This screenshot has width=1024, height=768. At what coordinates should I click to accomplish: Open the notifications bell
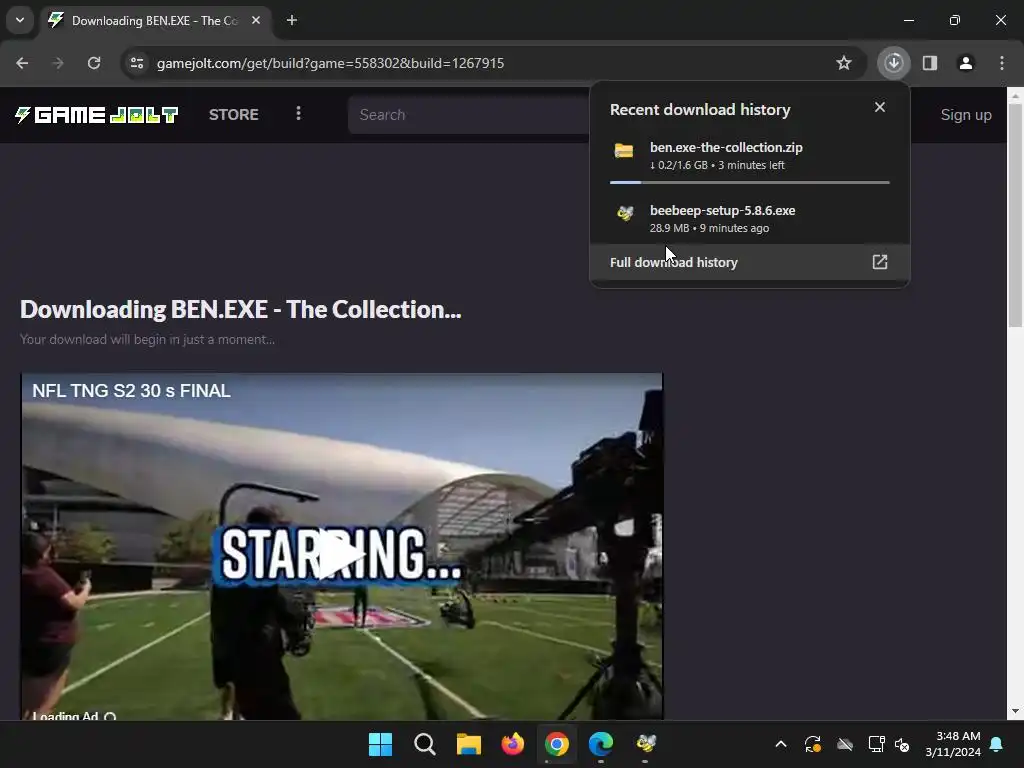click(997, 744)
